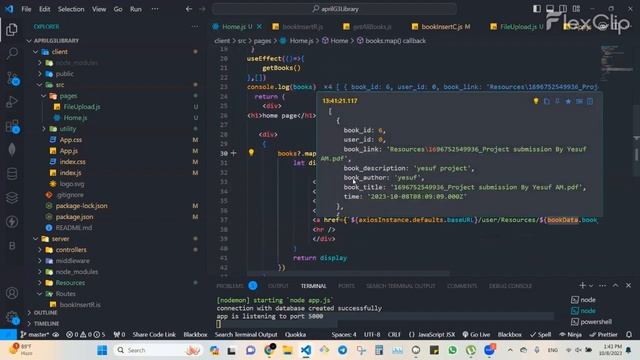Toggle the secondary sidebar layout button
The image size is (640, 360).
pyautogui.click(x=563, y=9)
